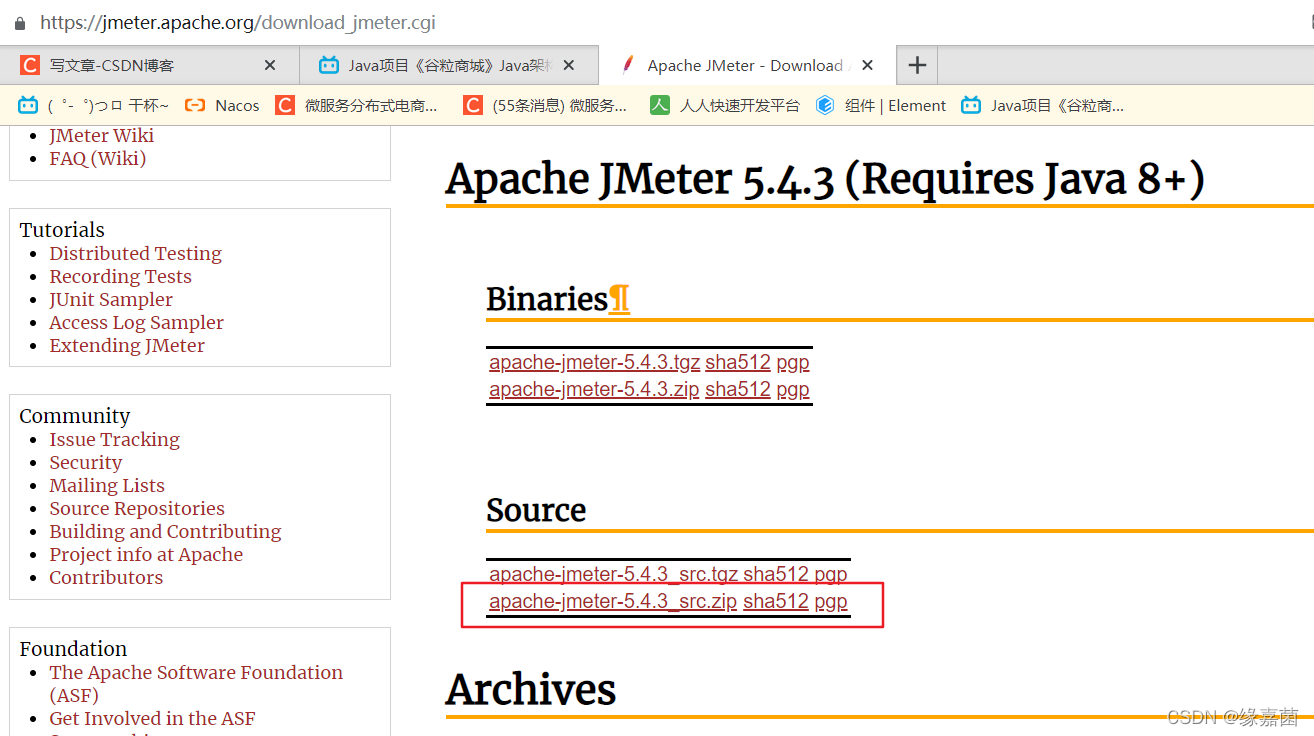Open the 组件 | Element bookmark
Screen dimensions: 1314x736
pos(881,105)
